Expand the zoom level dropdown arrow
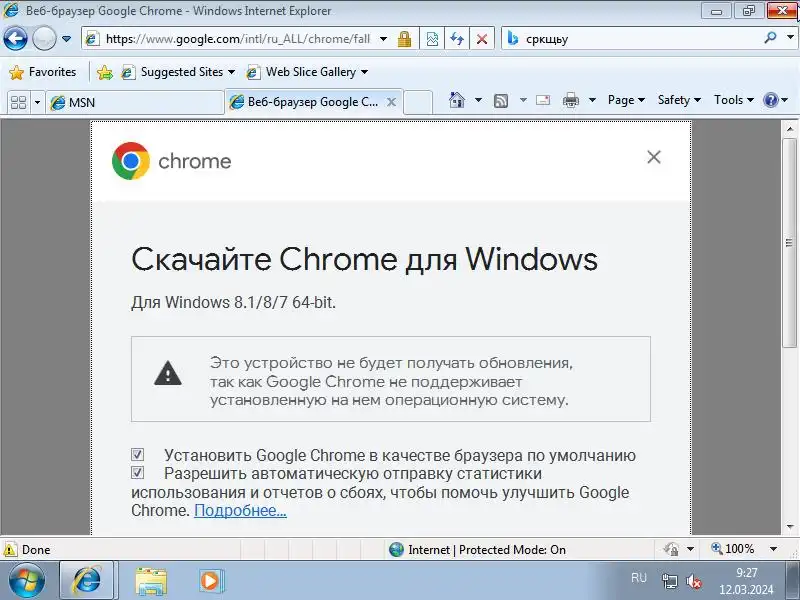800x600 pixels. (x=773, y=549)
